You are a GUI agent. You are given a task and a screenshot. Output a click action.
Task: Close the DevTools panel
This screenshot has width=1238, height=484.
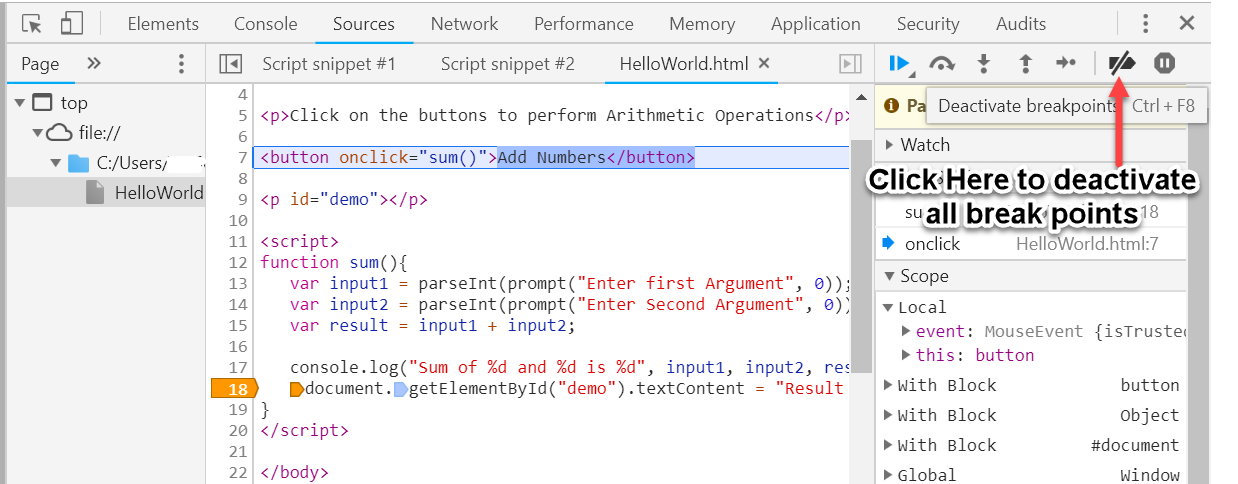coord(1187,23)
